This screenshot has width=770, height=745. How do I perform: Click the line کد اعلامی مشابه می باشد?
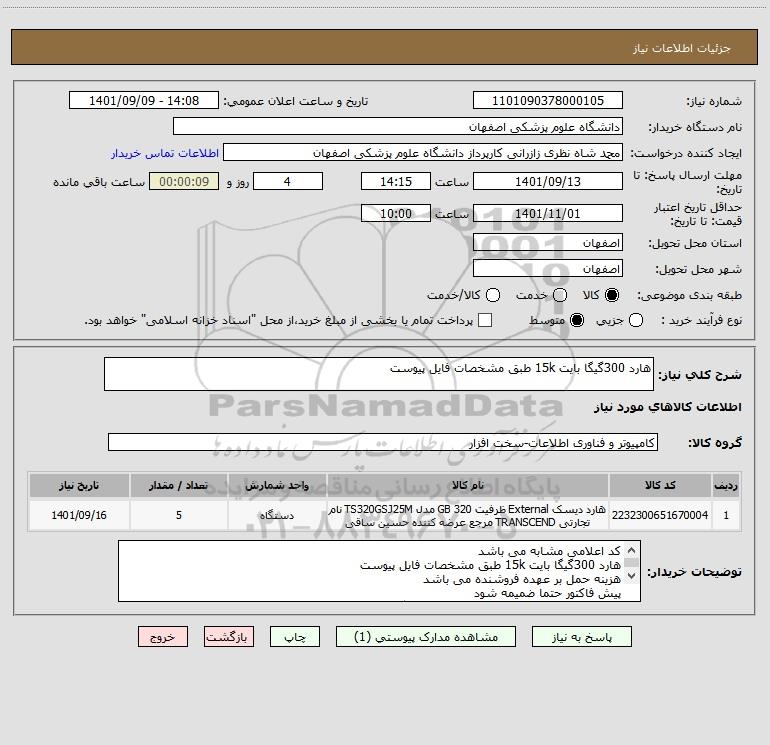549,551
